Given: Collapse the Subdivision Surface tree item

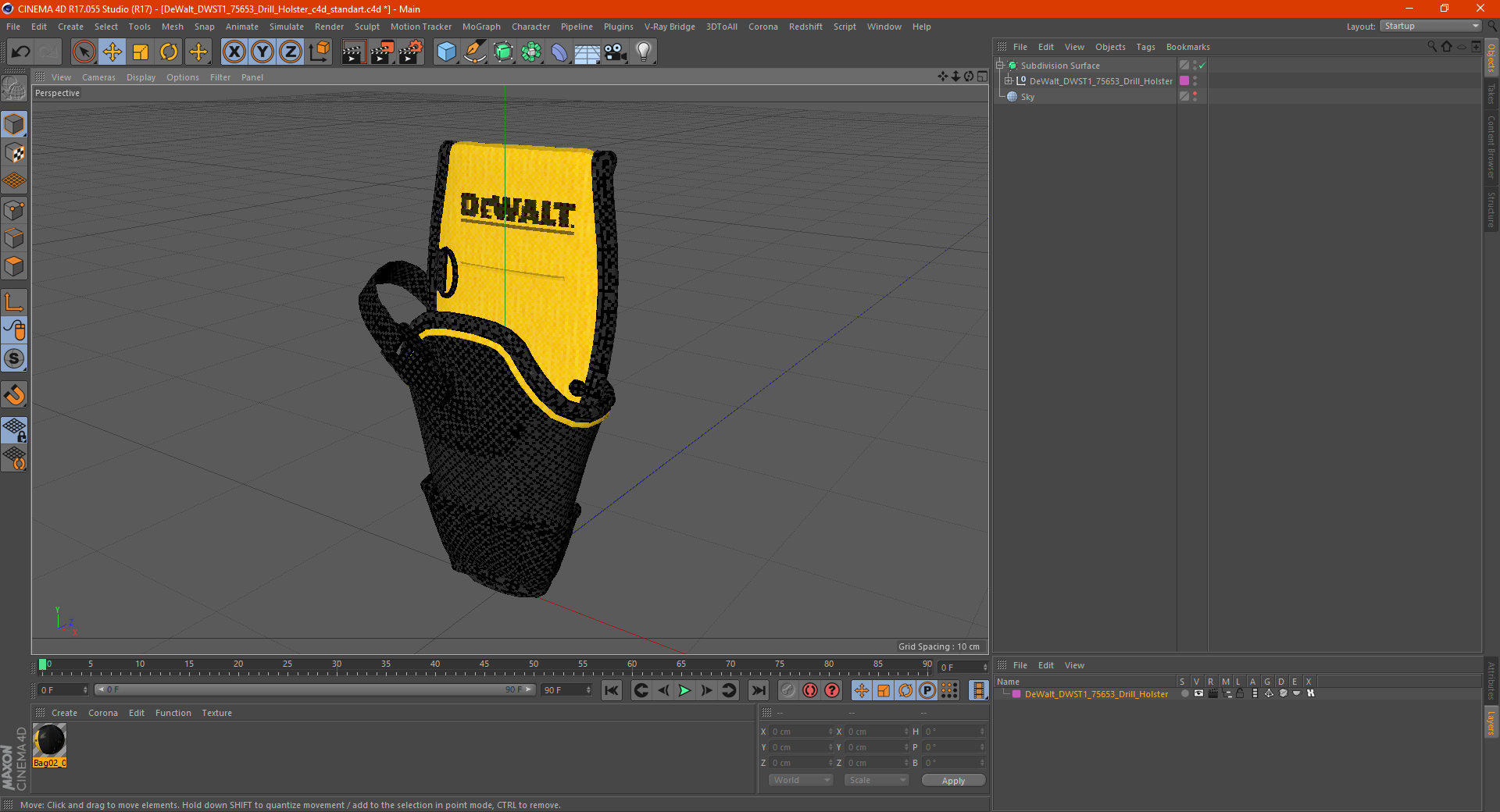Looking at the screenshot, I should point(1000,66).
